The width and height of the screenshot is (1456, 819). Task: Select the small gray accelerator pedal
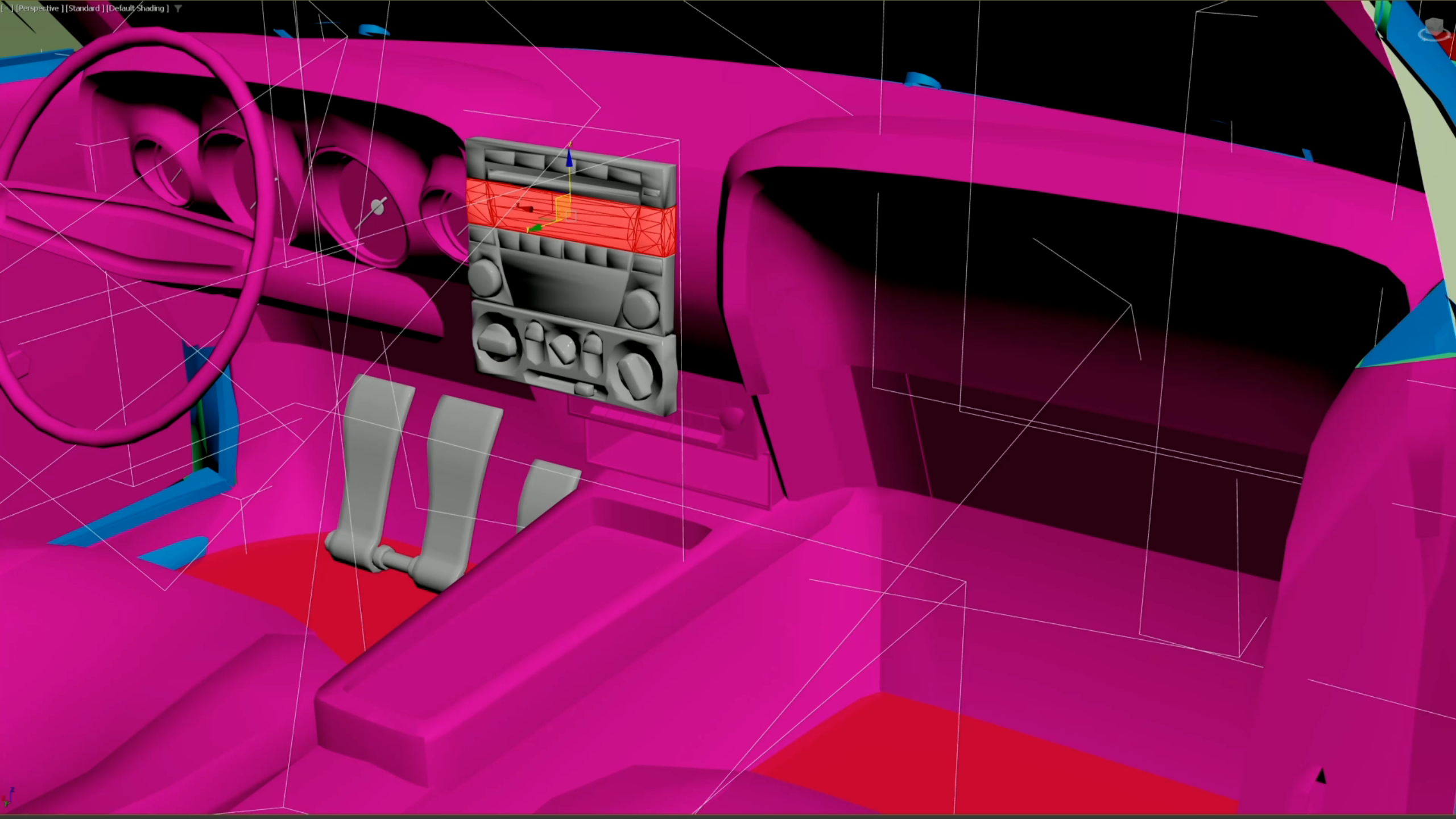point(548,492)
